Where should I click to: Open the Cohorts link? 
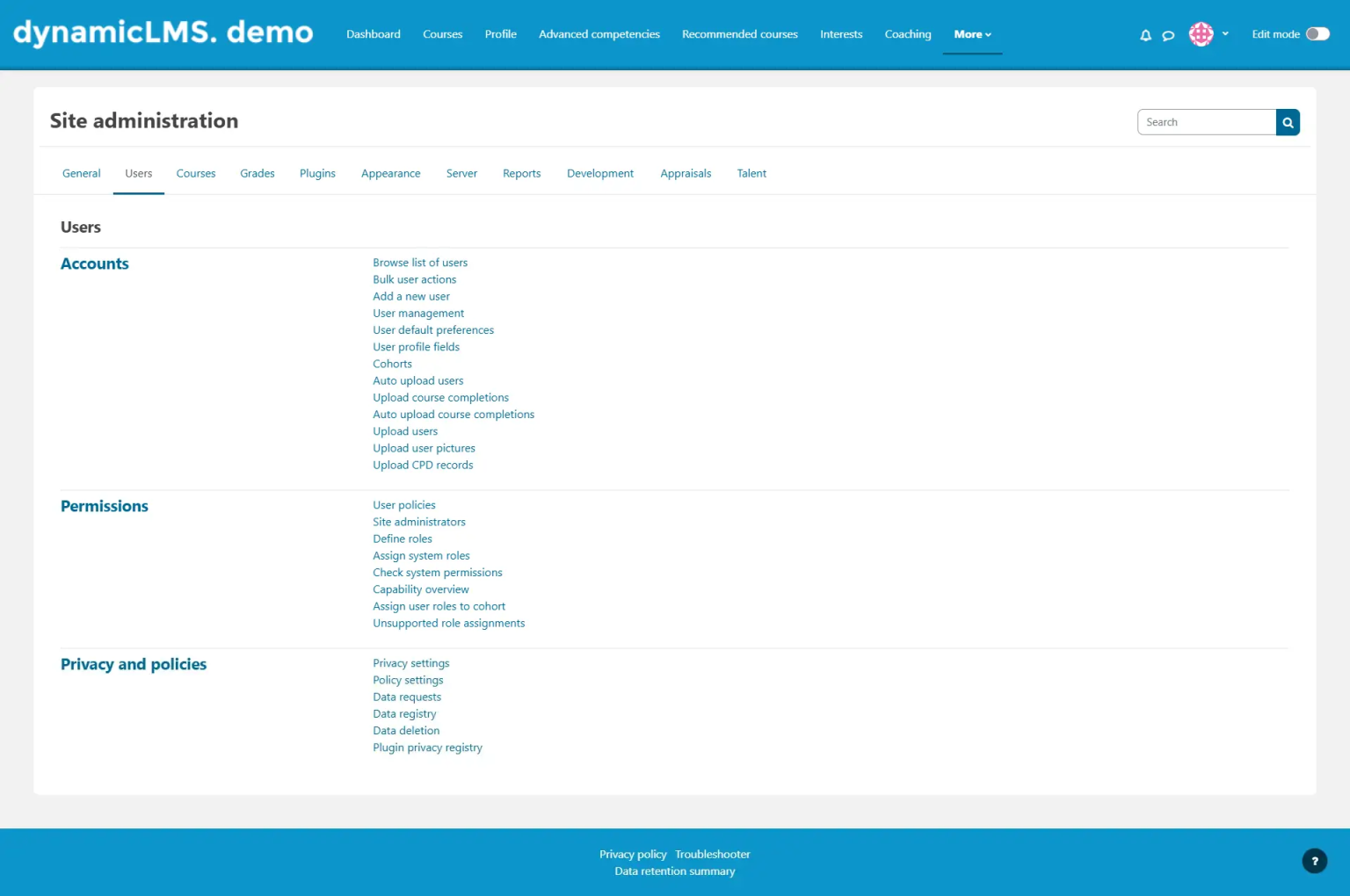click(392, 364)
